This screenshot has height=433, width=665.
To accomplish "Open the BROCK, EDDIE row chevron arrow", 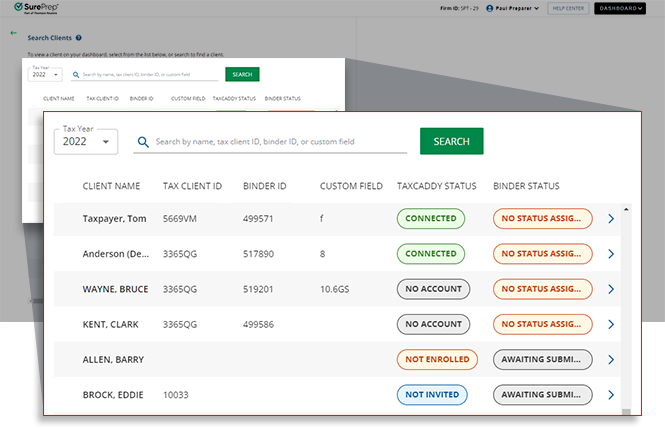I will (x=612, y=395).
